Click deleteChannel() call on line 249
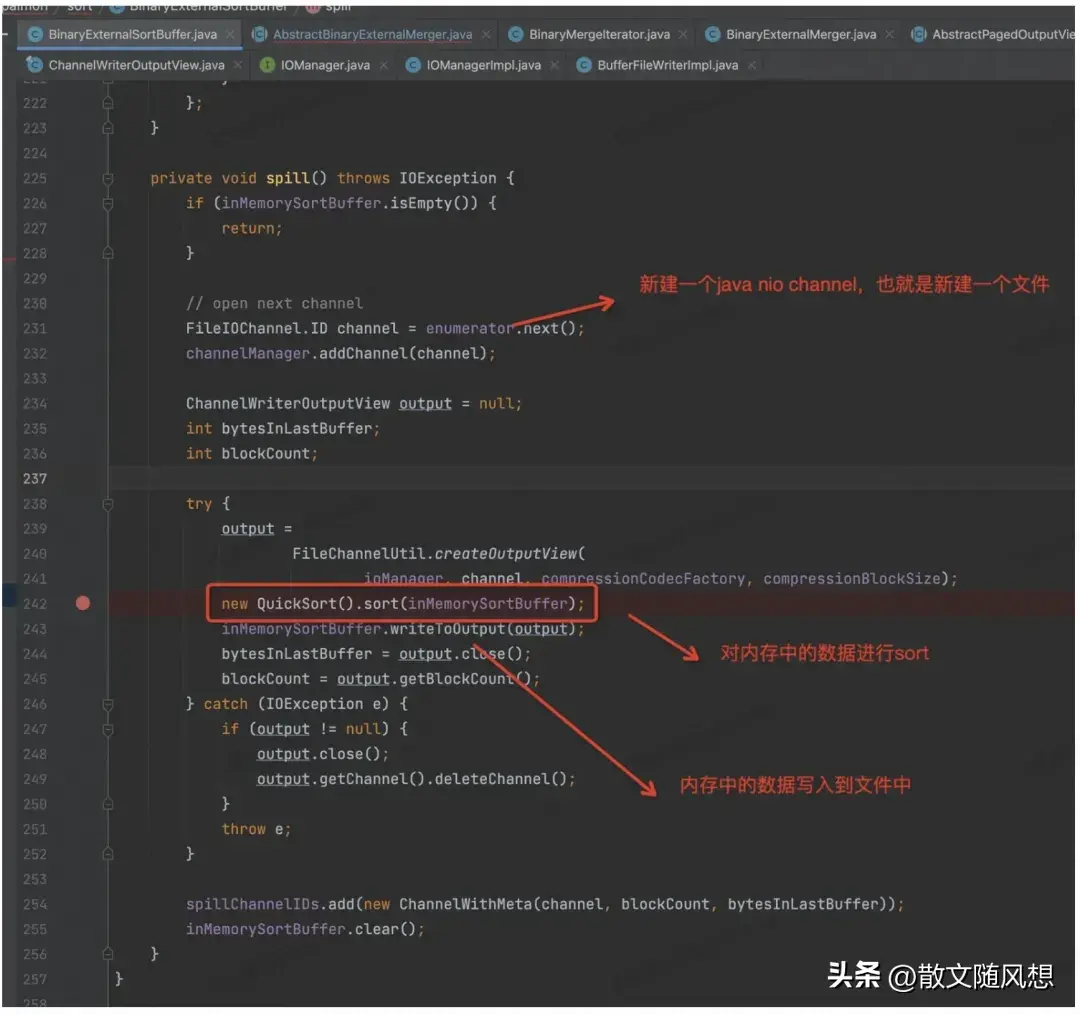1080x1015 pixels. [x=501, y=779]
